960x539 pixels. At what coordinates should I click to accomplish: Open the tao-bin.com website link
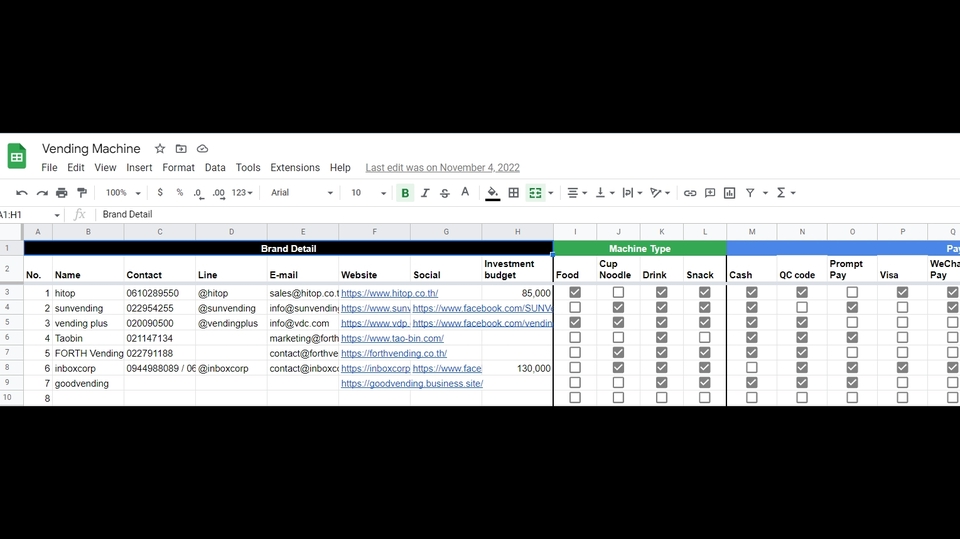tap(392, 338)
